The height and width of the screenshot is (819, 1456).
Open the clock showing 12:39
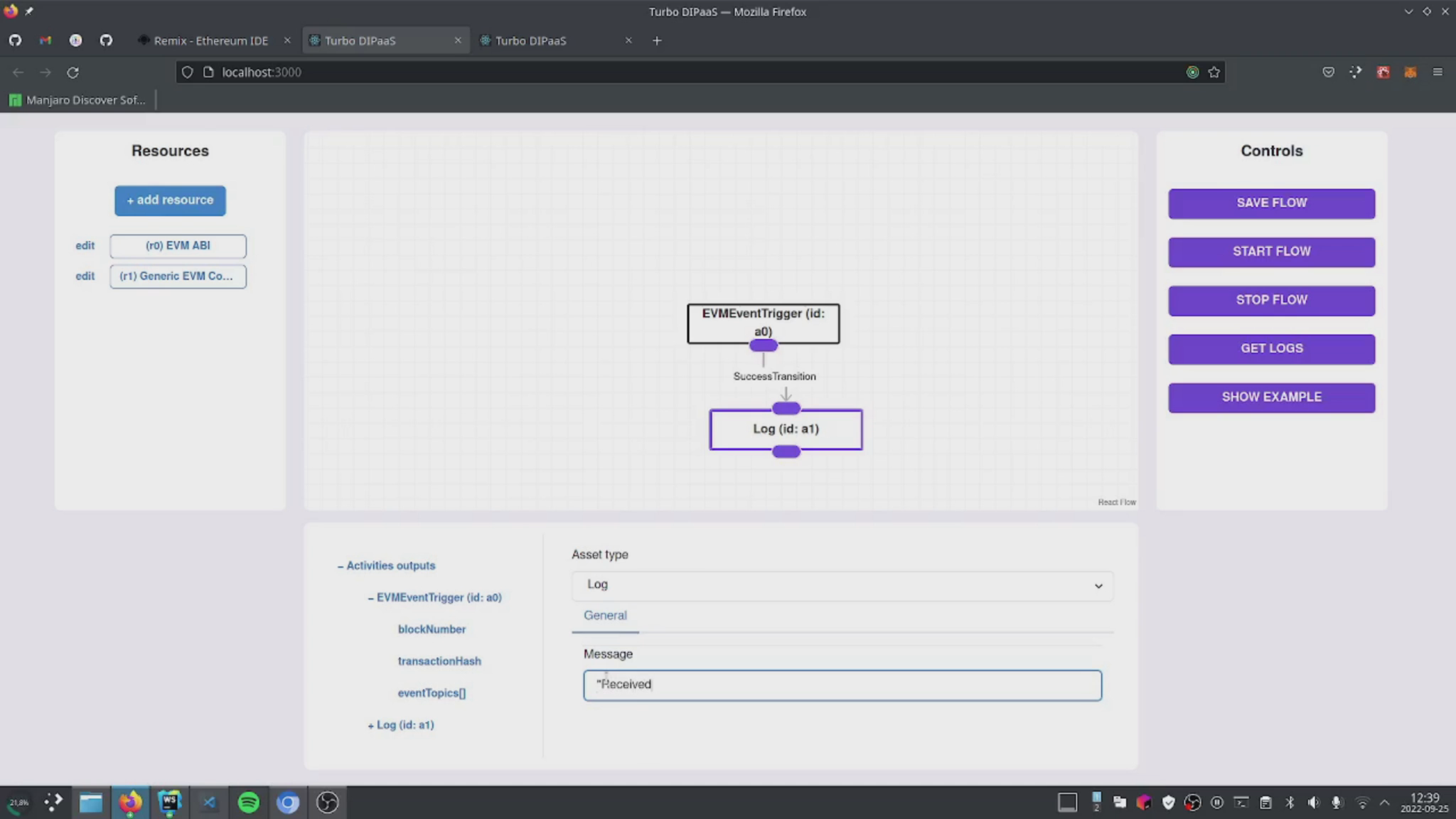(1425, 803)
